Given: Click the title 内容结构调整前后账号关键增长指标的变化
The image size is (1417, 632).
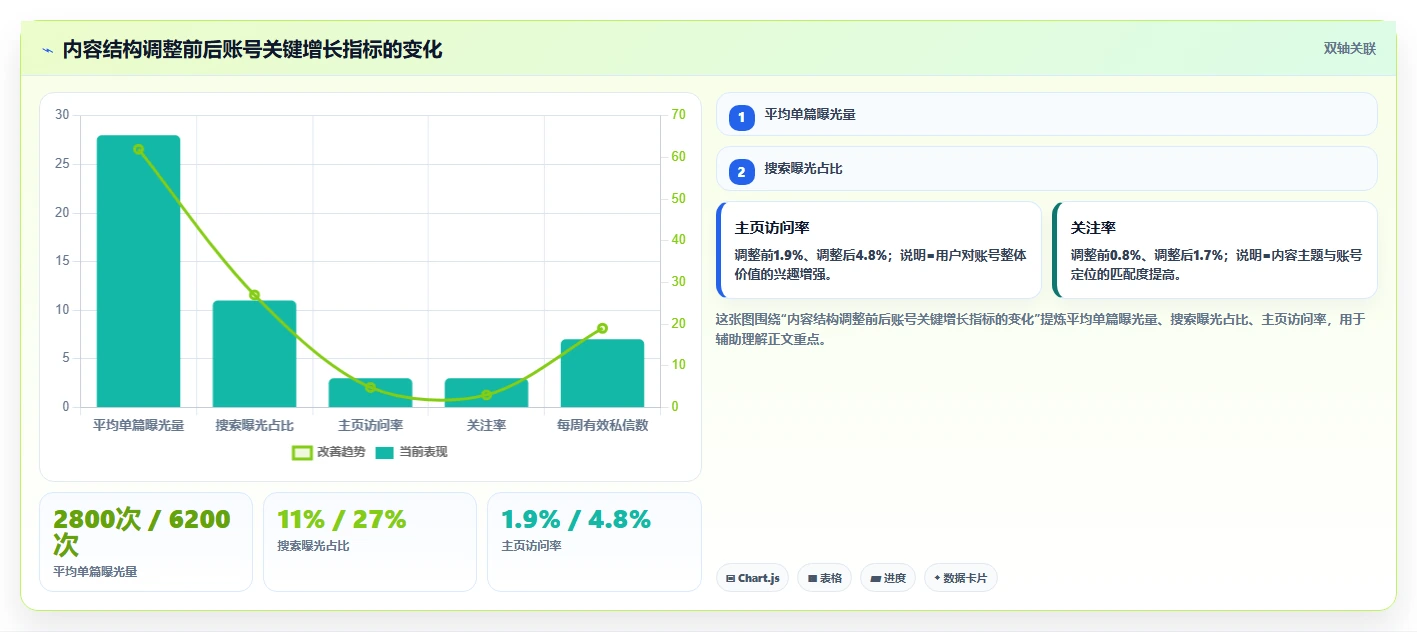Looking at the screenshot, I should pyautogui.click(x=252, y=50).
